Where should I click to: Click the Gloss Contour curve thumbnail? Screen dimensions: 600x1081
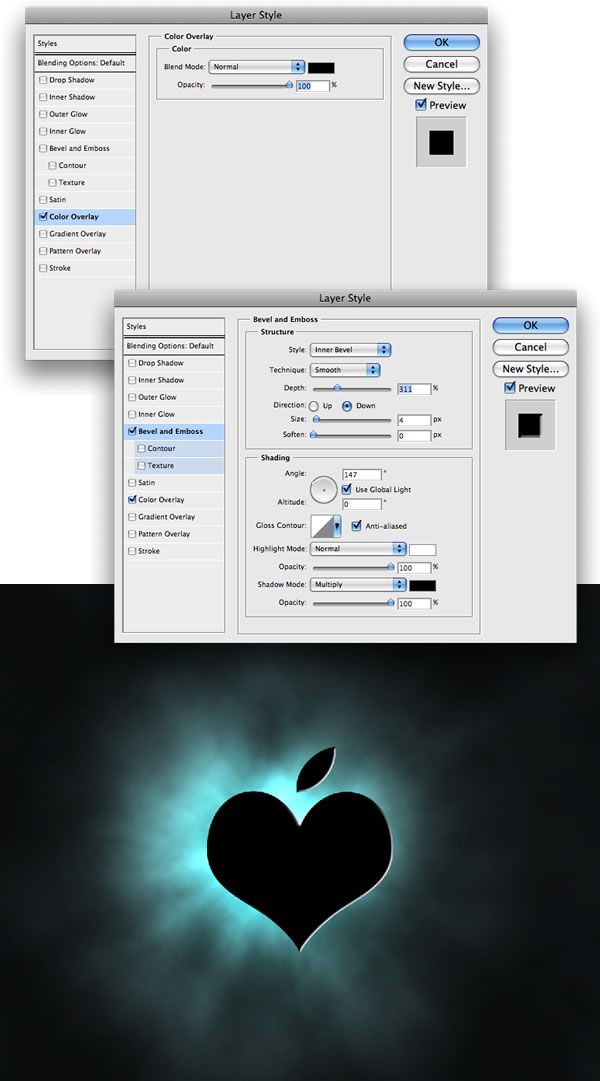click(322, 526)
